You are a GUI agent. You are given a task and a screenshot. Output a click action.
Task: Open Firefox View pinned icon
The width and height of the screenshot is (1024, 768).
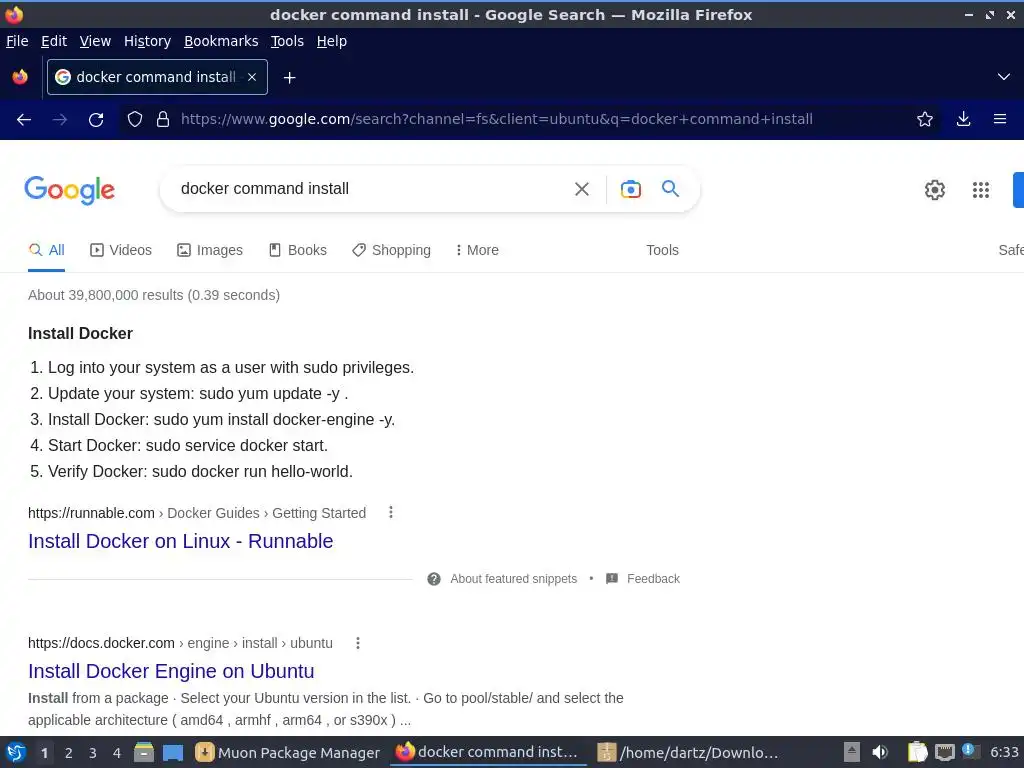click(x=20, y=77)
